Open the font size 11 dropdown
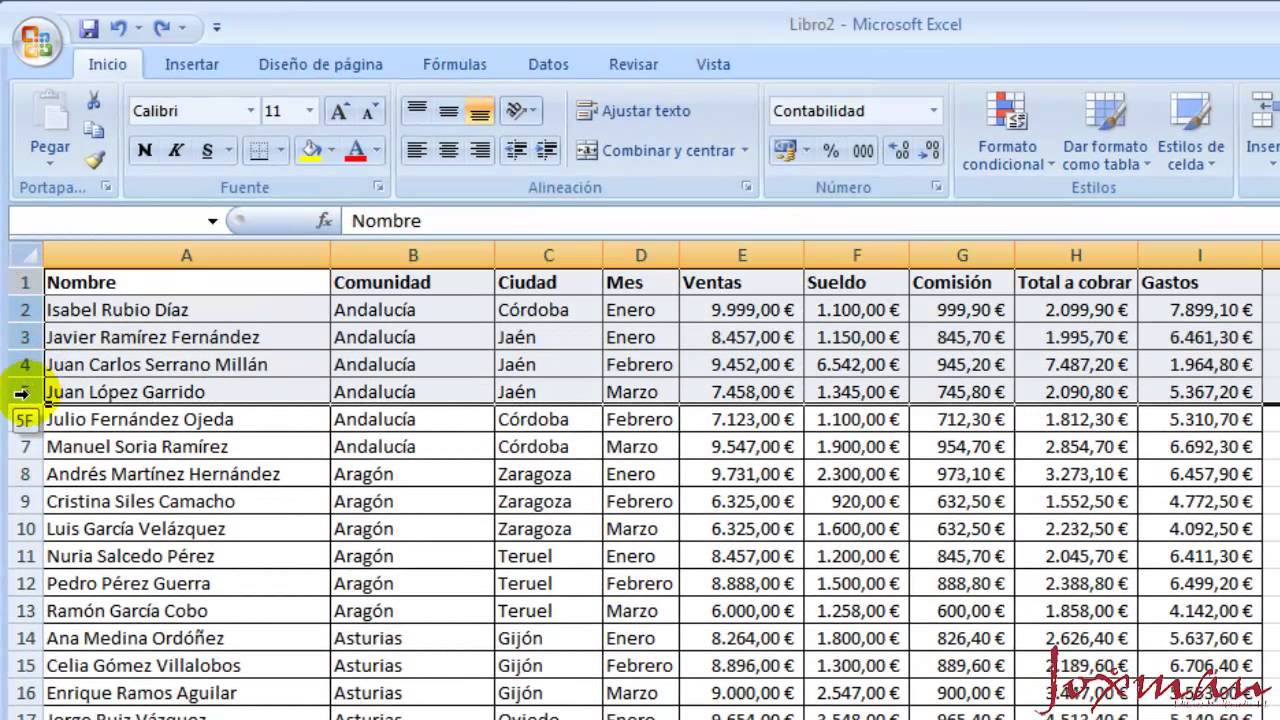 [x=310, y=111]
